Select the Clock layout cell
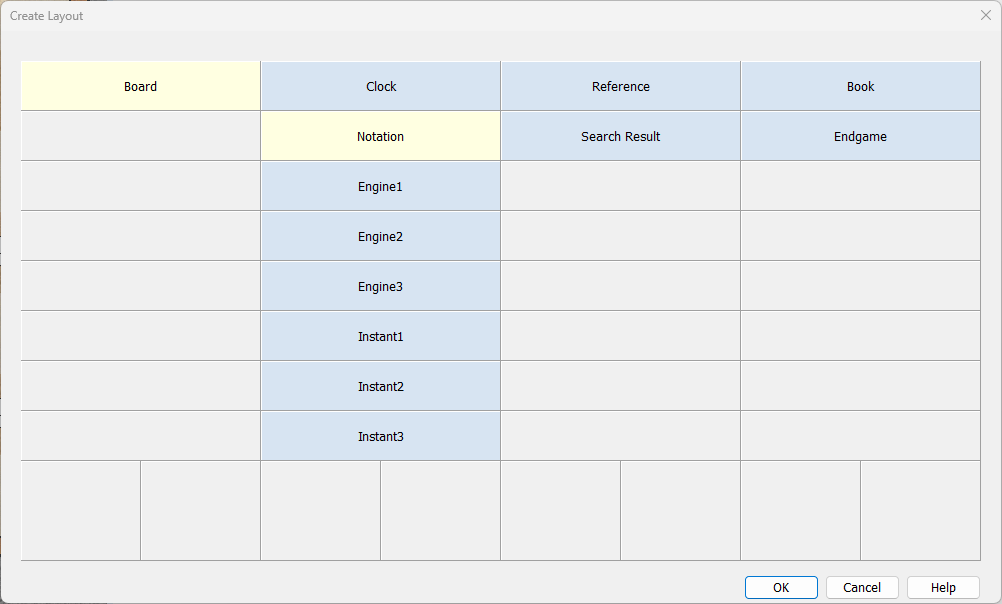The width and height of the screenshot is (1002, 604). pos(381,86)
